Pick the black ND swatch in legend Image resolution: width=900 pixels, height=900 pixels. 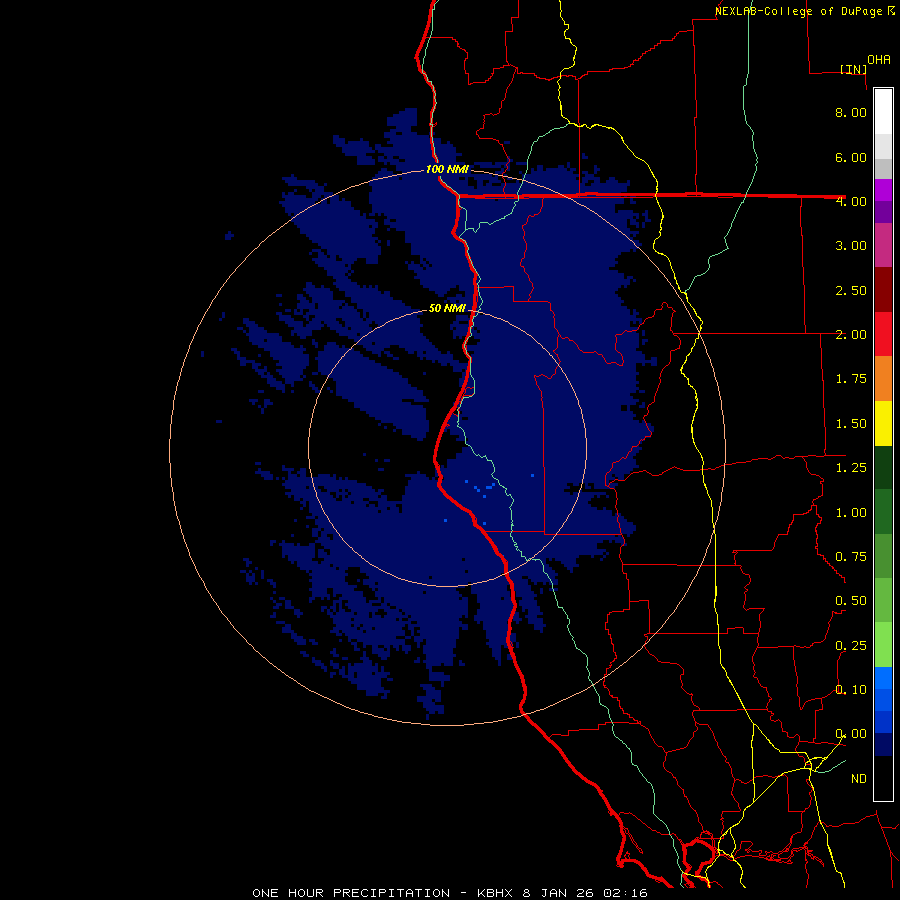tap(883, 778)
